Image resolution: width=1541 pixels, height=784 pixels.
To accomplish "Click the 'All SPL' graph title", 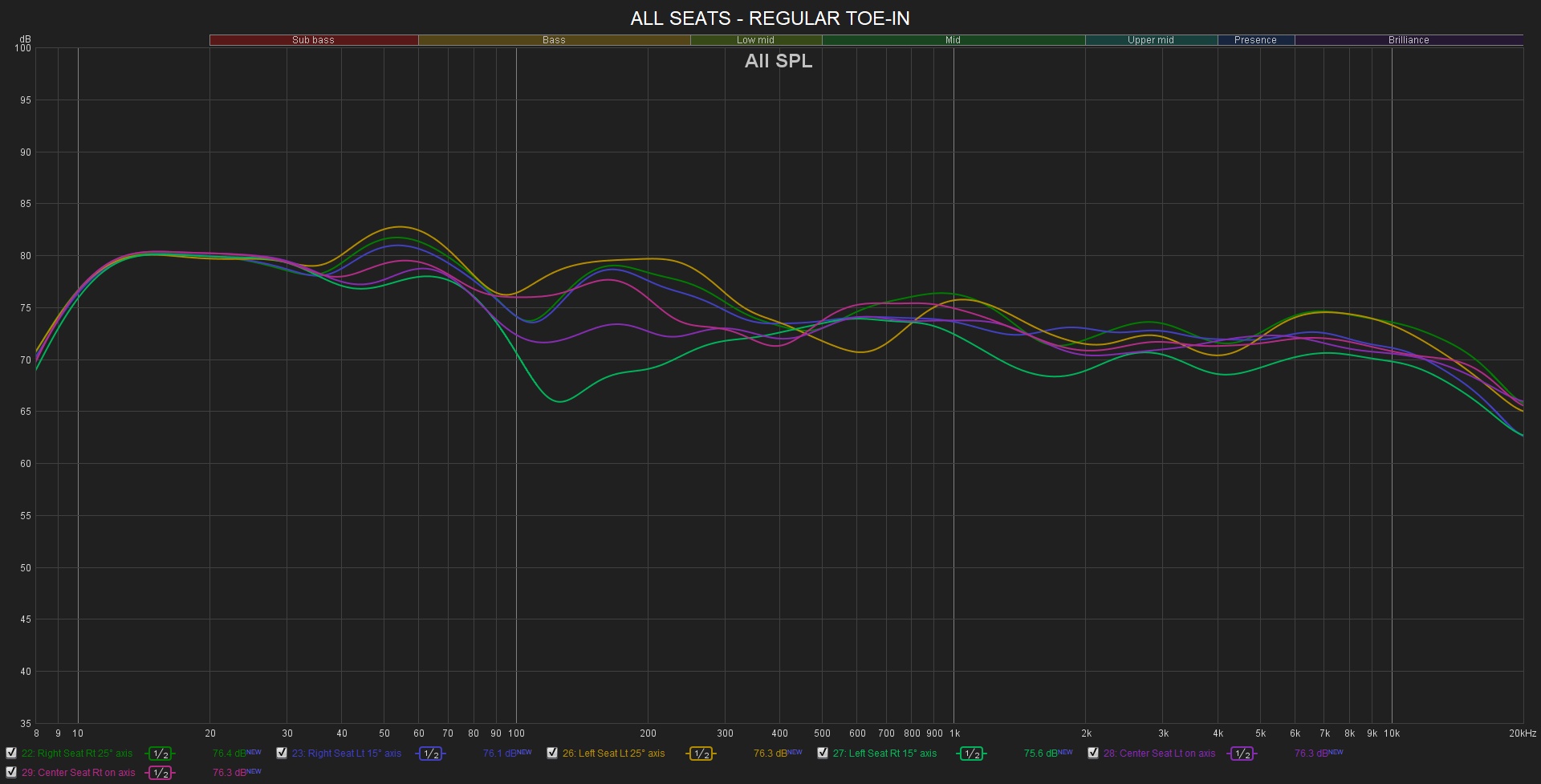I will tap(779, 61).
